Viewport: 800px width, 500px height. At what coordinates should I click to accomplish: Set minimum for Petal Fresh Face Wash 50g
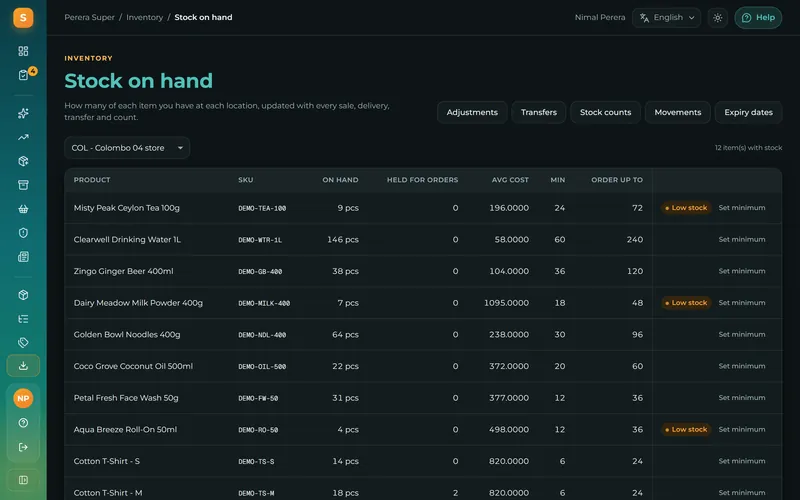(742, 397)
